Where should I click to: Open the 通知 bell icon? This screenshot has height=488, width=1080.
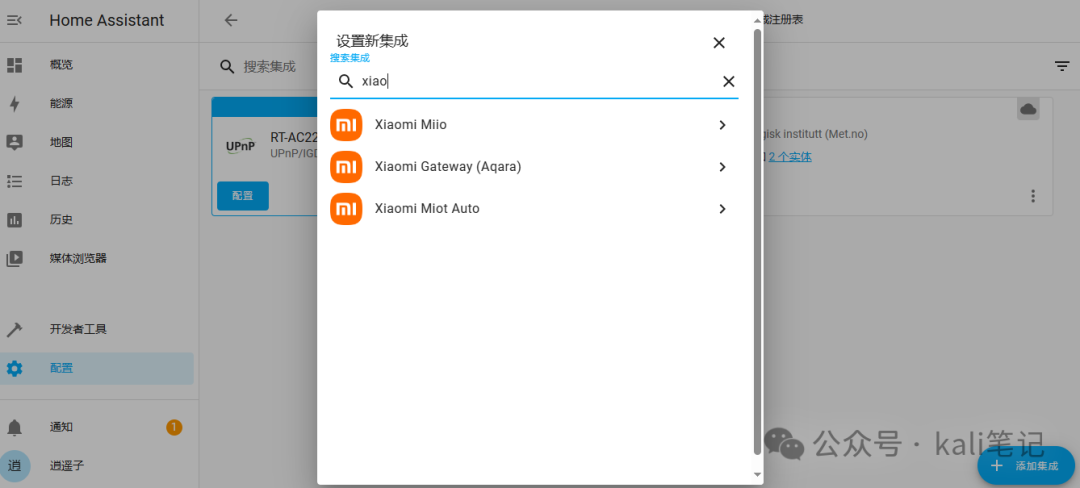tap(14, 427)
